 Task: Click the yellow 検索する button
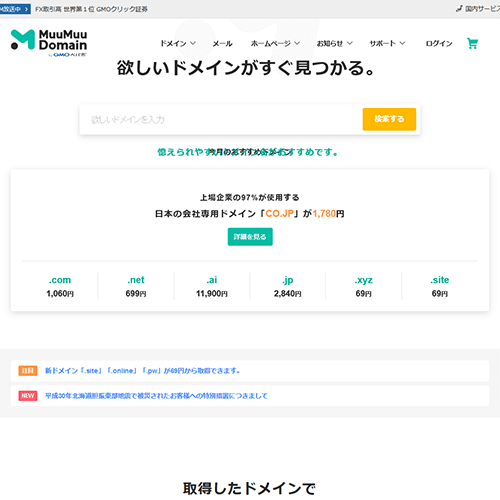coord(389,119)
